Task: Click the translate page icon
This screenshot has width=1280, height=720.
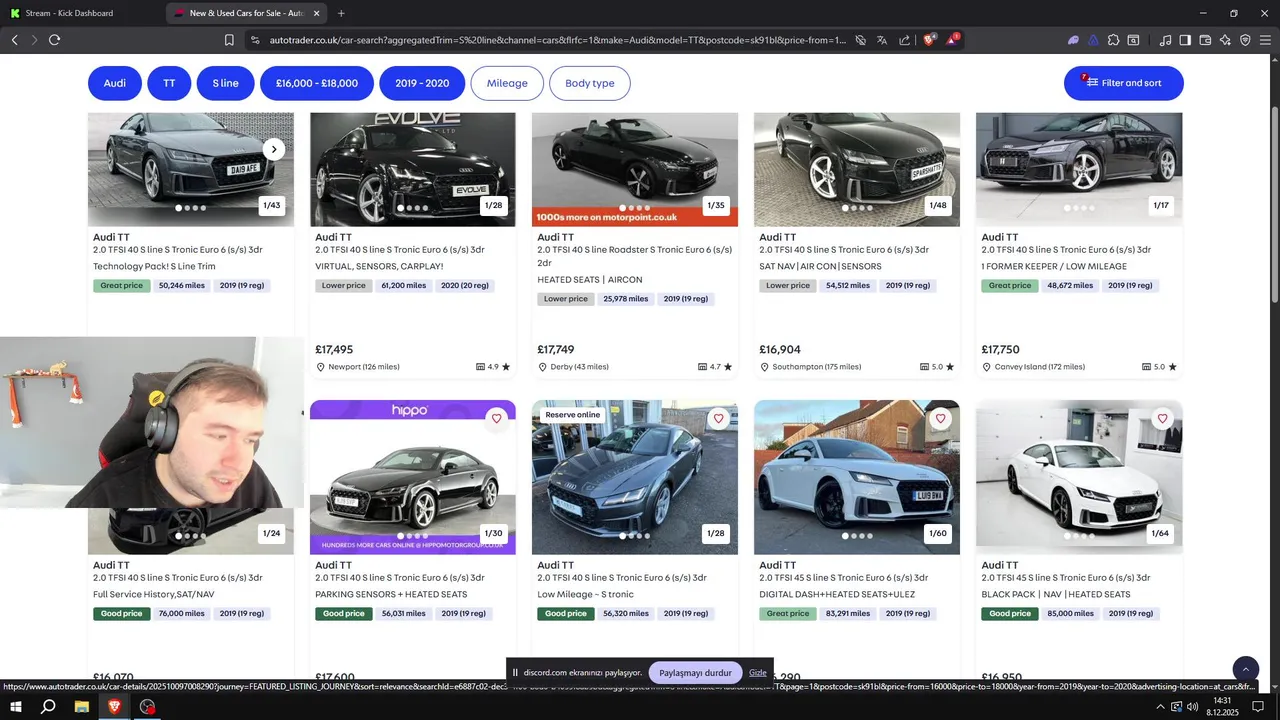Action: (882, 40)
